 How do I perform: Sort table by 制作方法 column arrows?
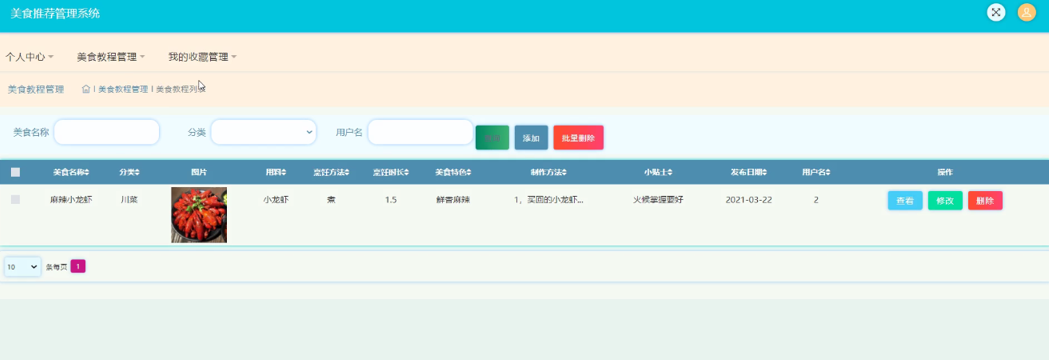tap(565, 173)
